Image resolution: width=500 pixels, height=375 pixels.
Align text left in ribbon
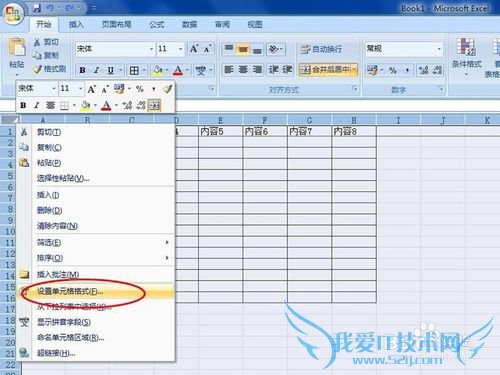click(x=229, y=70)
